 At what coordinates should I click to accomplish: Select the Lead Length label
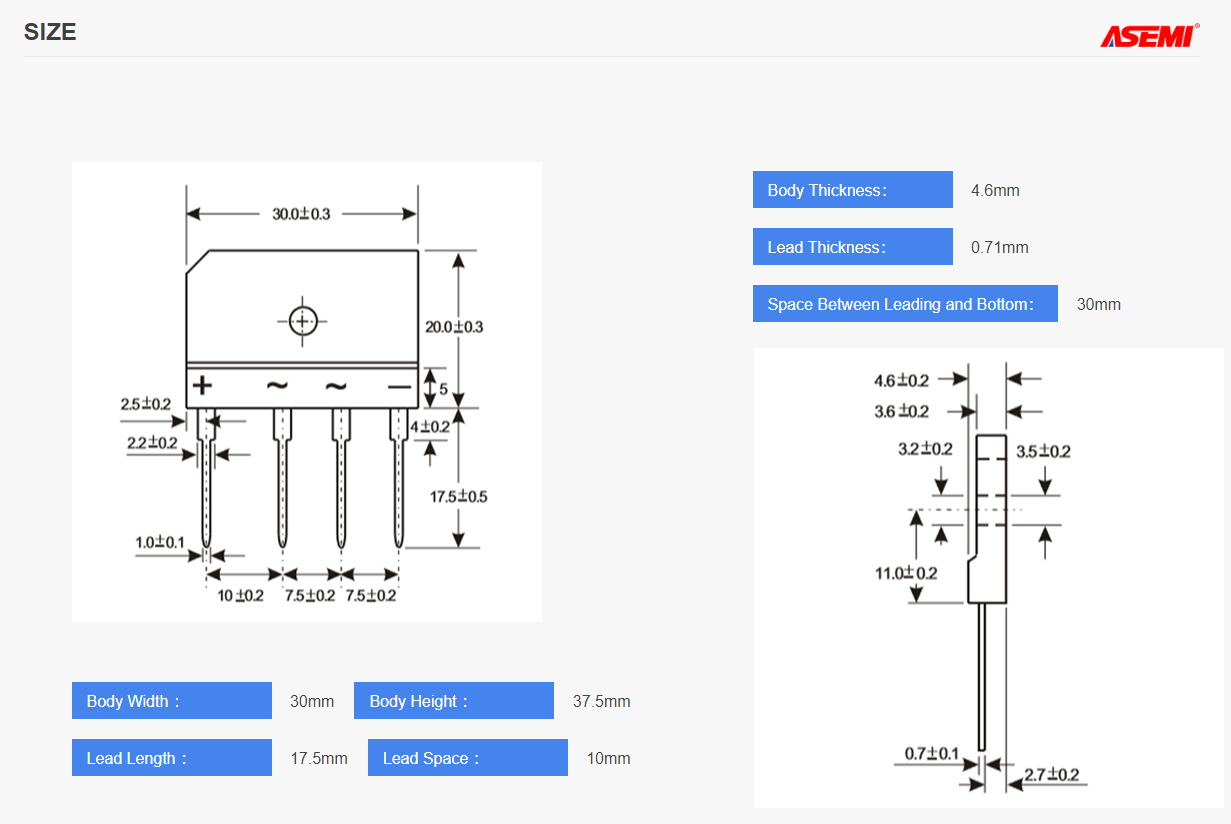[x=172, y=758]
